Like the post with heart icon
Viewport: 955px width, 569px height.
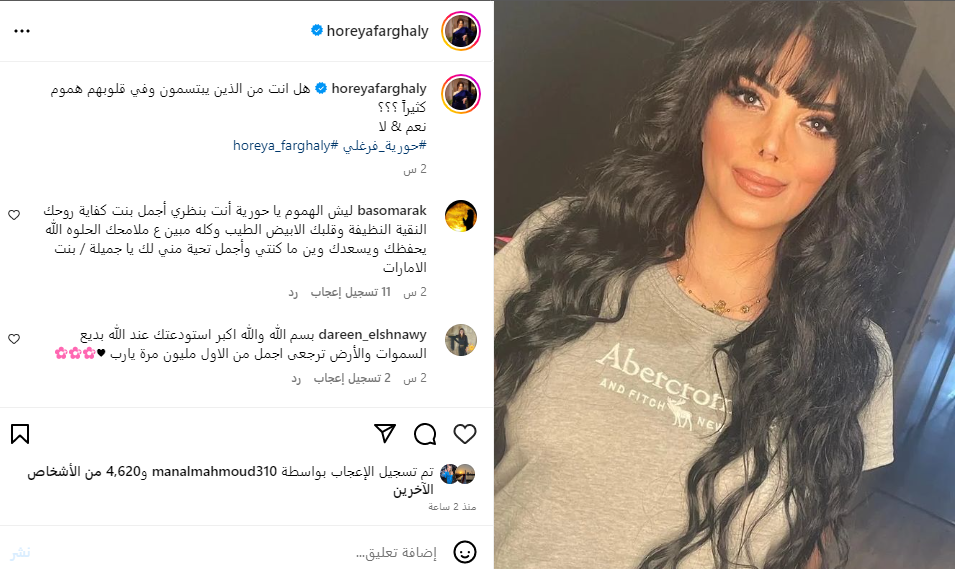(x=465, y=434)
